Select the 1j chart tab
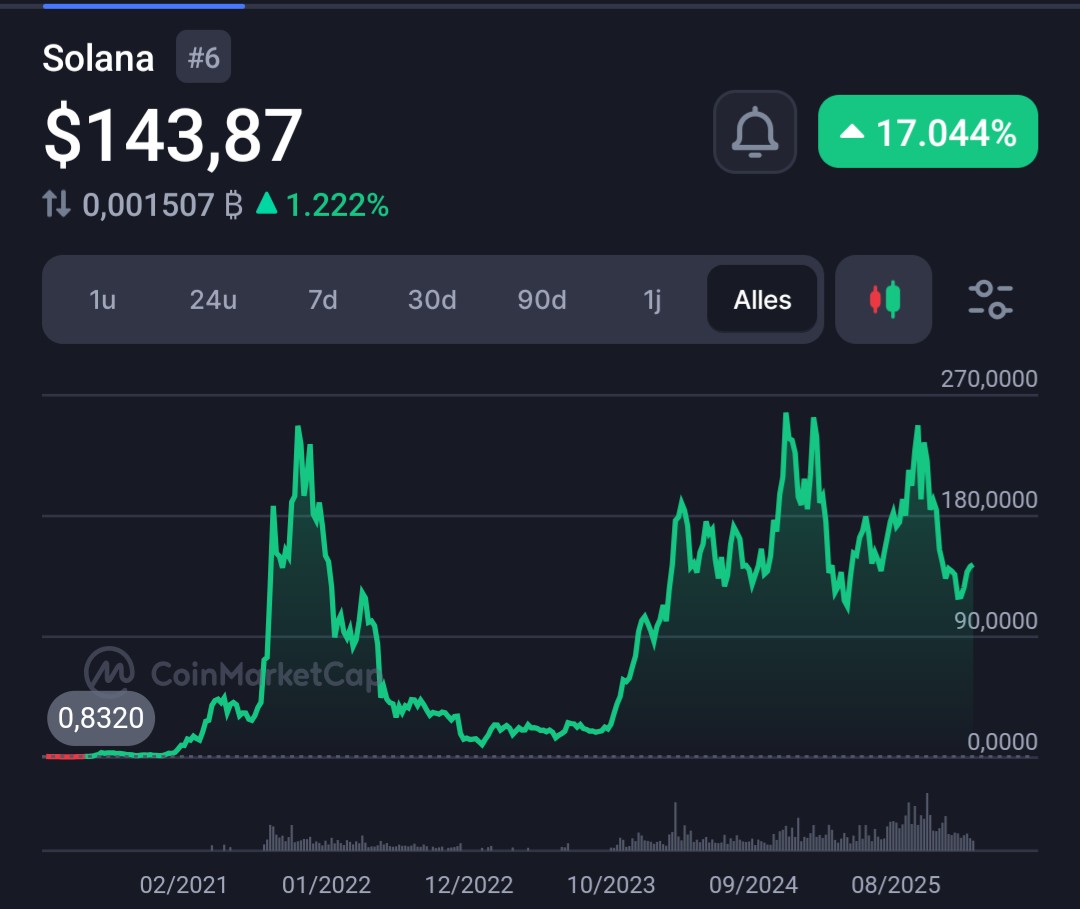 [651, 299]
